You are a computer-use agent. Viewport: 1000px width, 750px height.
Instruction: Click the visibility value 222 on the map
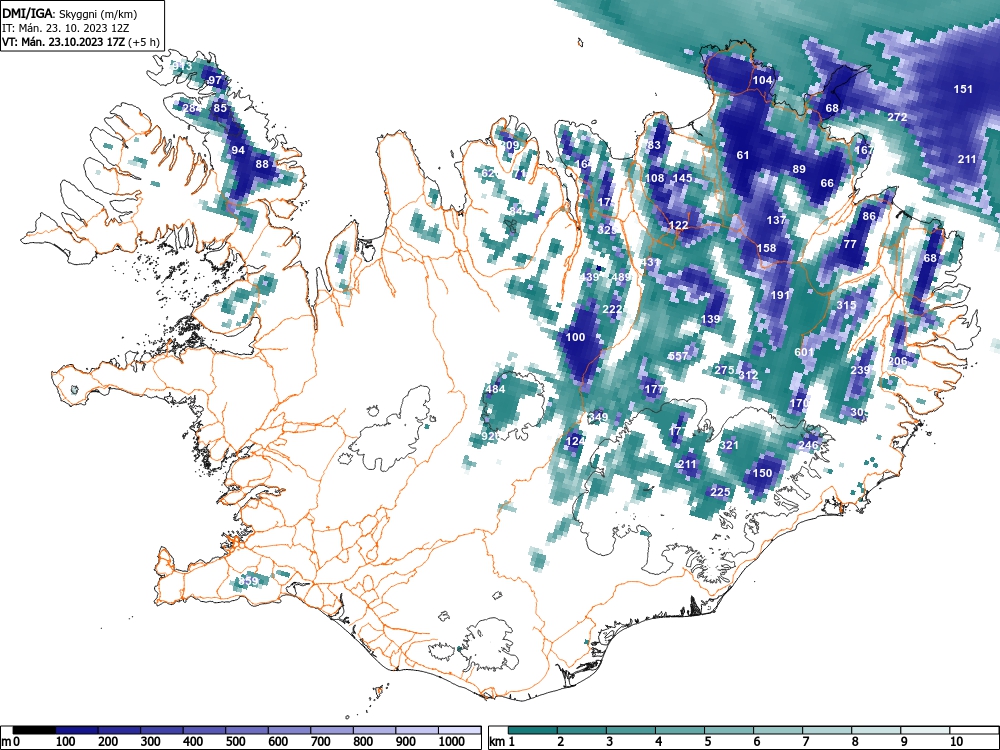coord(612,309)
